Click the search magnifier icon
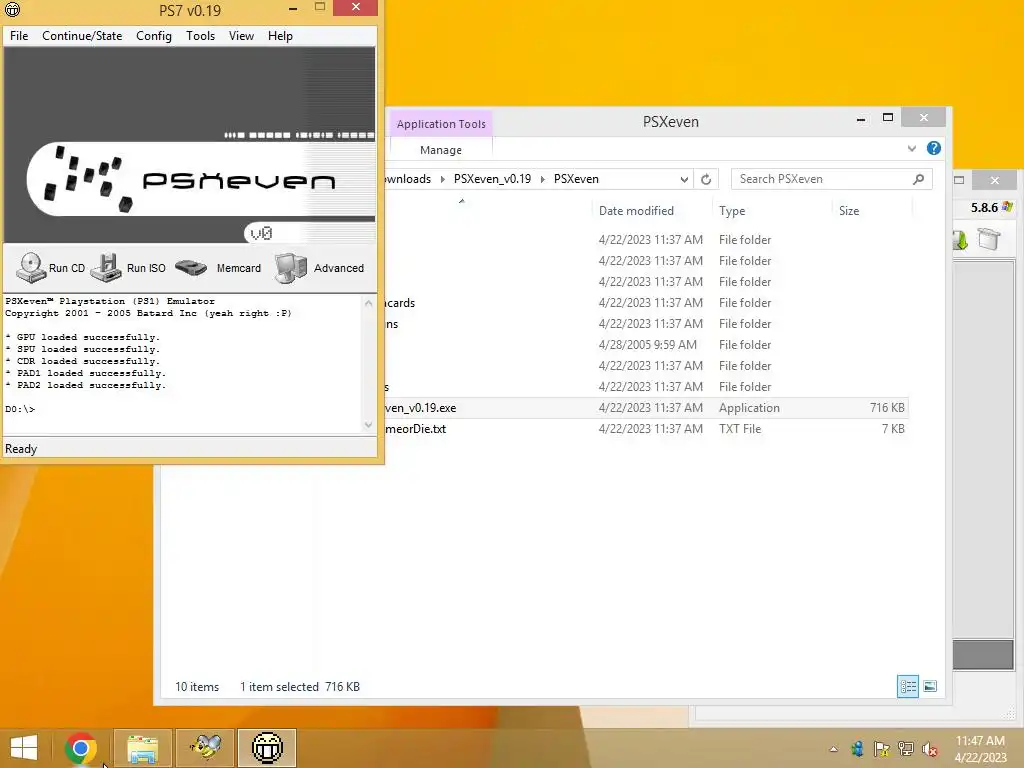 coord(918,179)
